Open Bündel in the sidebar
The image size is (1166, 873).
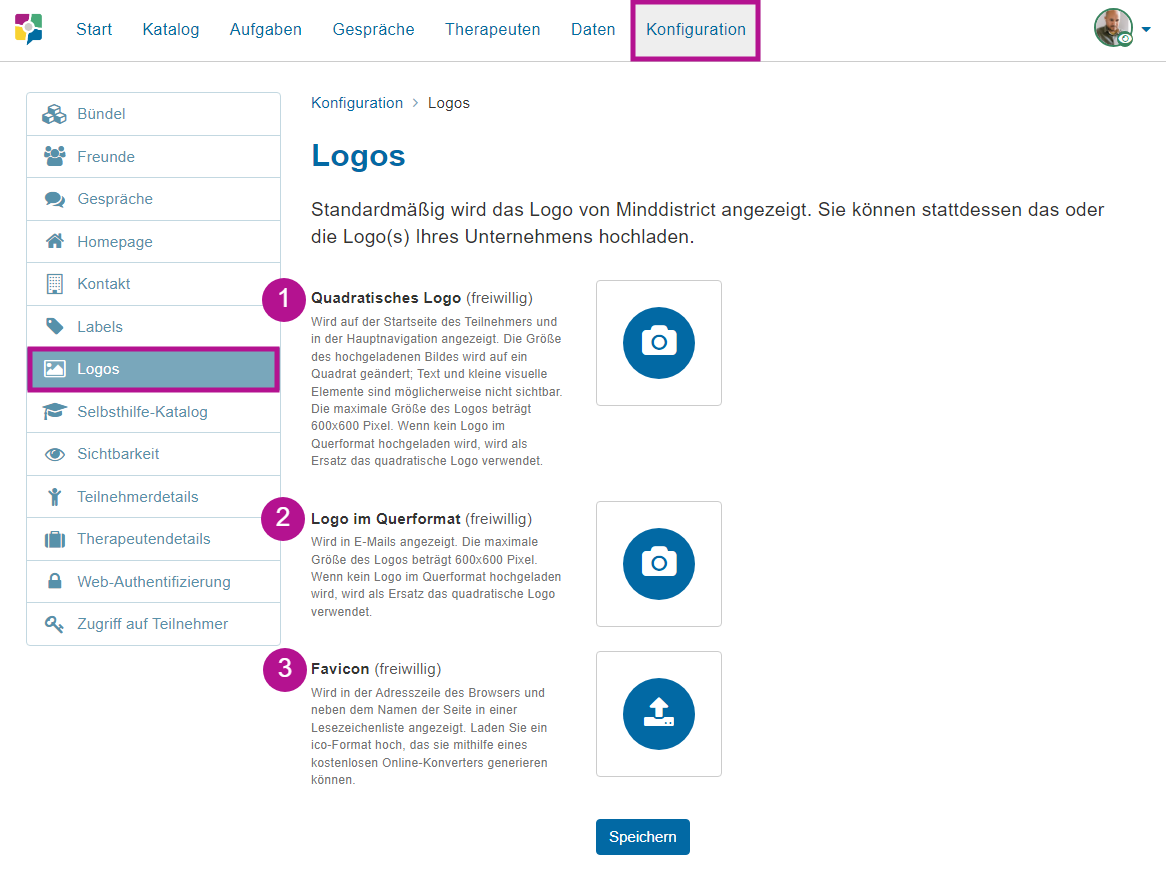point(153,114)
